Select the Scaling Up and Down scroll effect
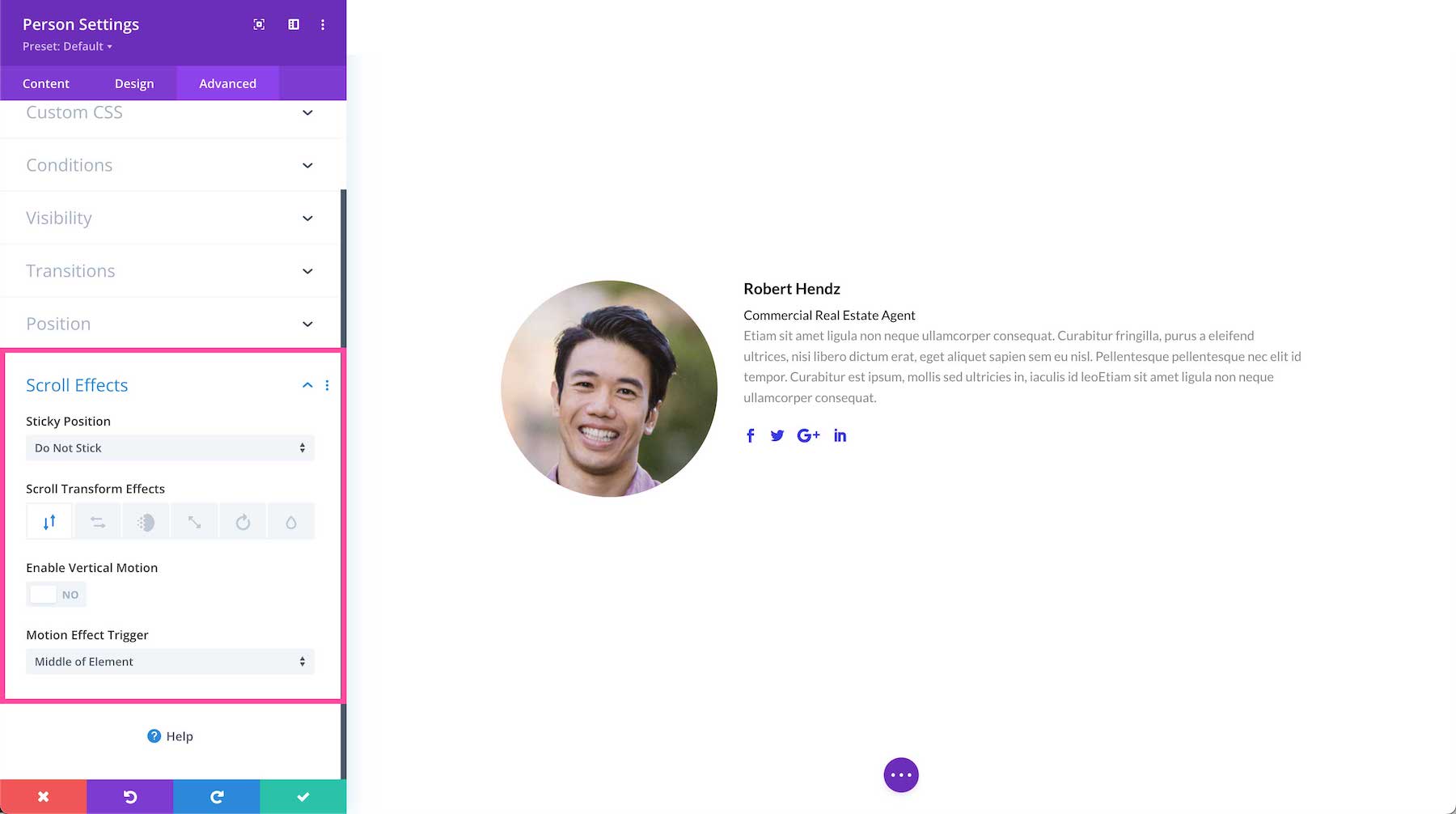This screenshot has height=814, width=1456. click(x=193, y=521)
